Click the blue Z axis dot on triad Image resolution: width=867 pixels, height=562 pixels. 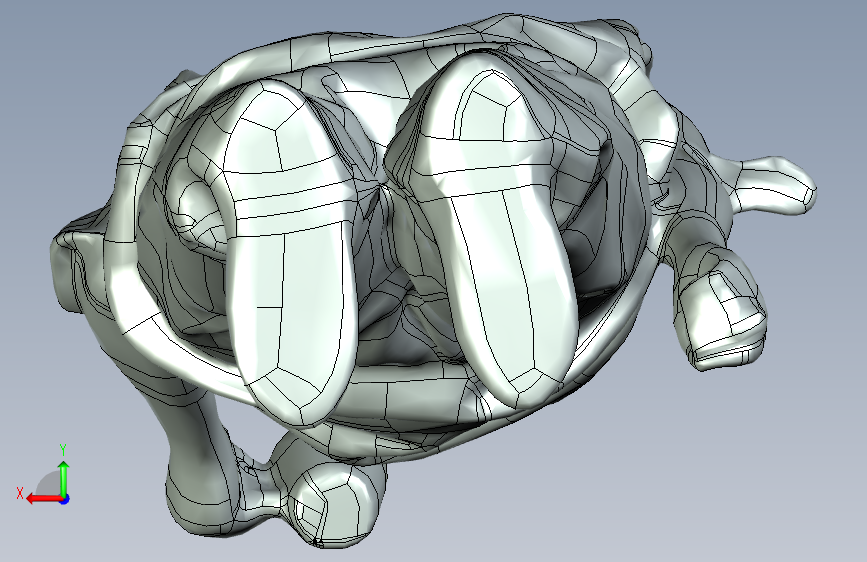point(65,499)
